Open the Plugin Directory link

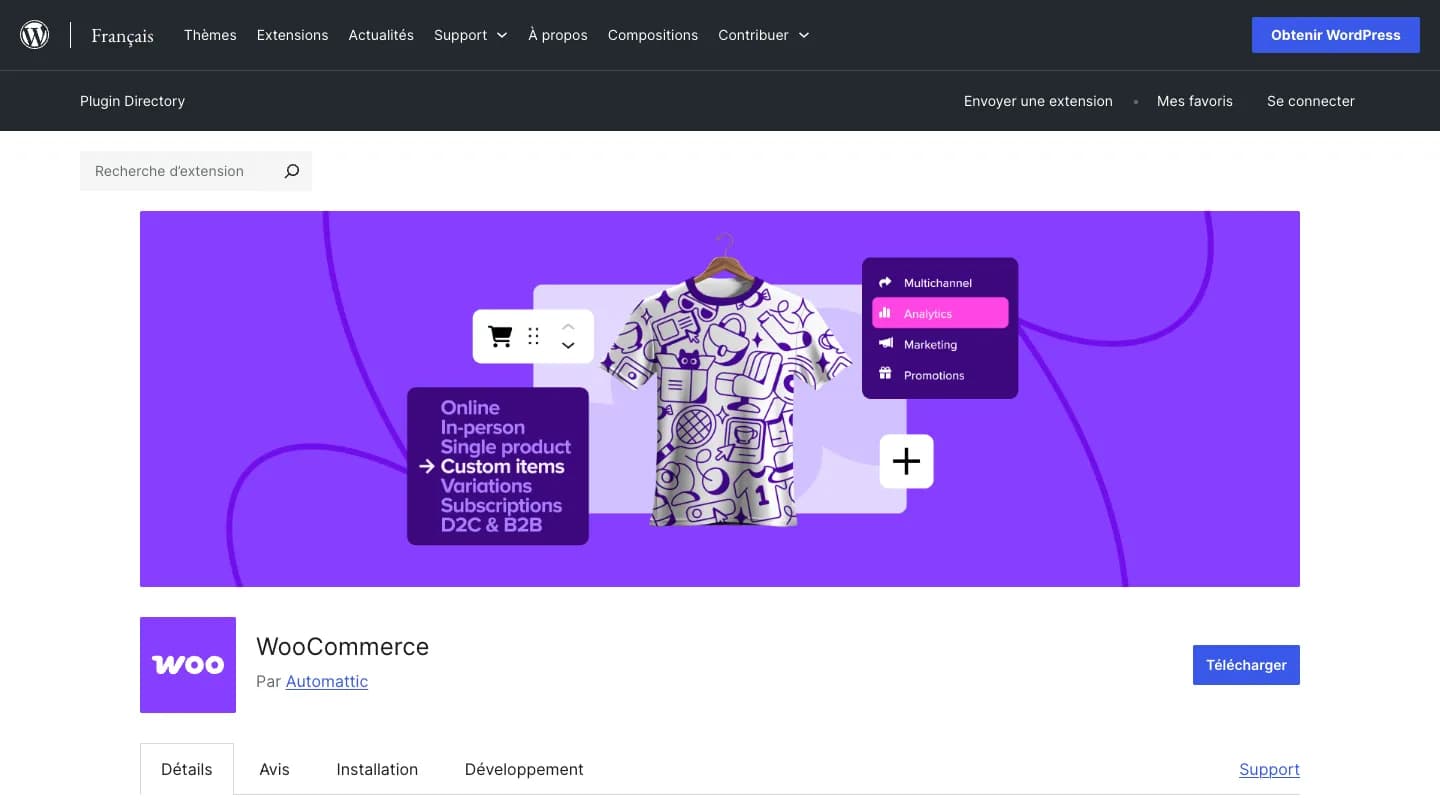point(132,101)
